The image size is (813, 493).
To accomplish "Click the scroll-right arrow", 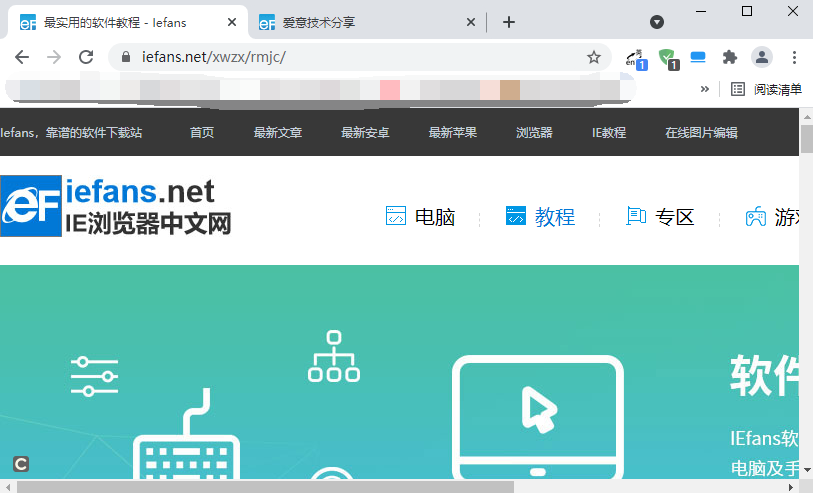I will 791,487.
